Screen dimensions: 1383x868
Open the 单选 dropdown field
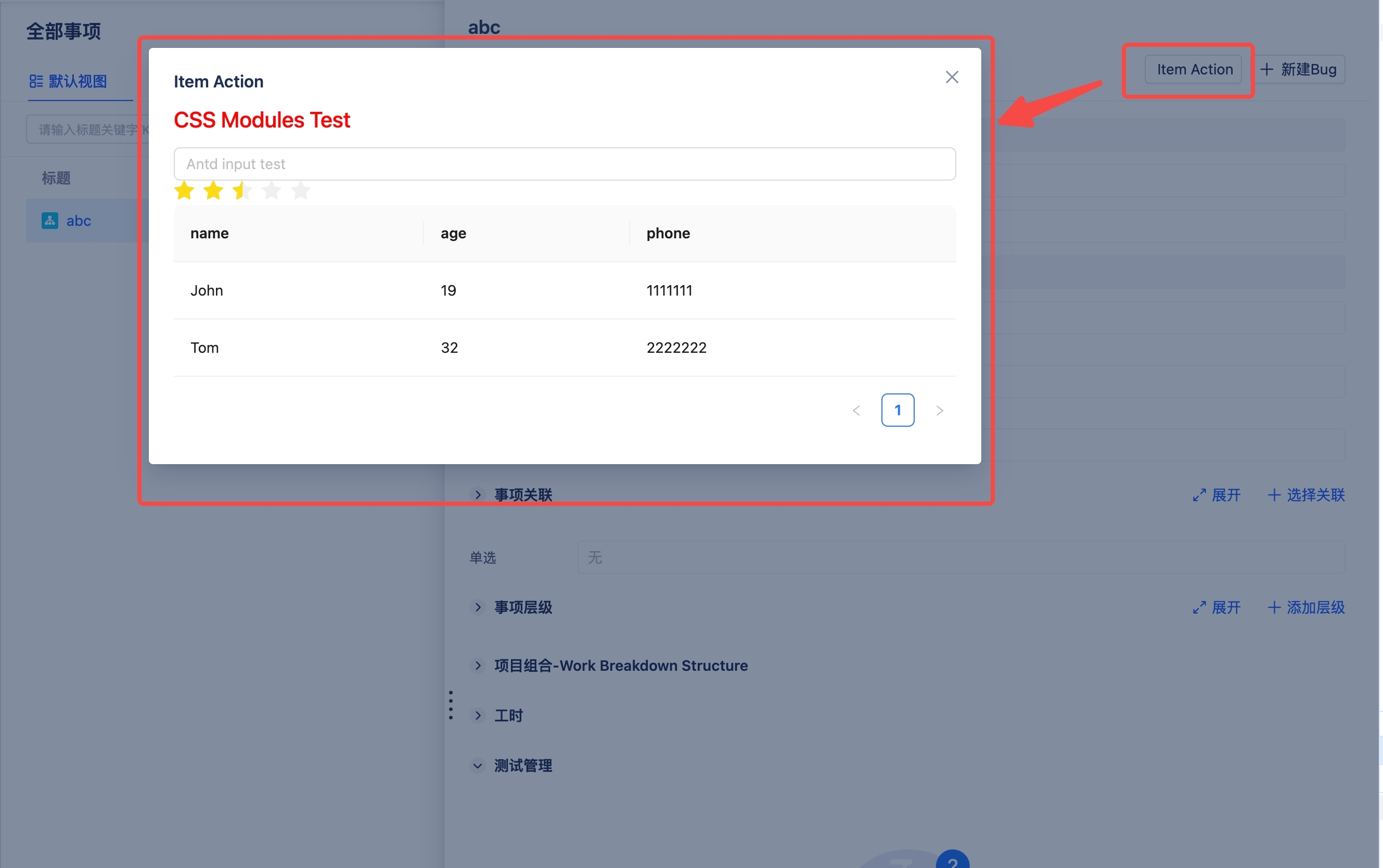(961, 557)
